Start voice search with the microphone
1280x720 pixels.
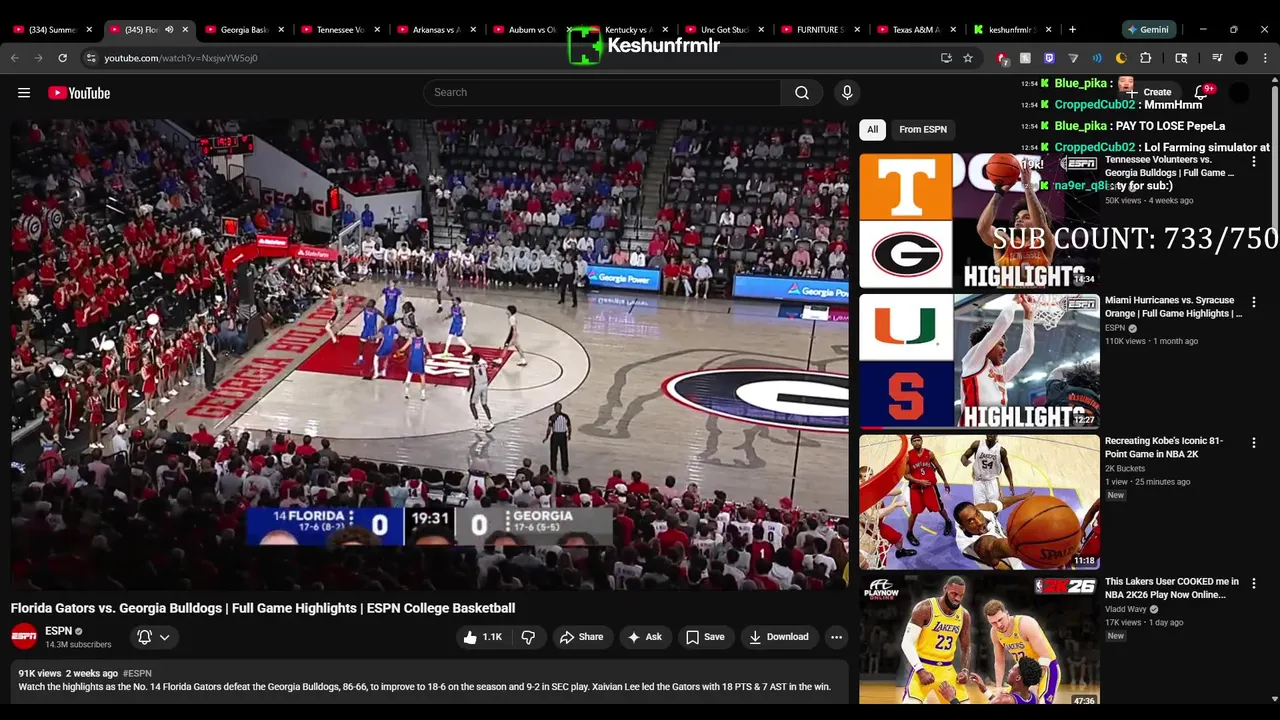click(847, 92)
